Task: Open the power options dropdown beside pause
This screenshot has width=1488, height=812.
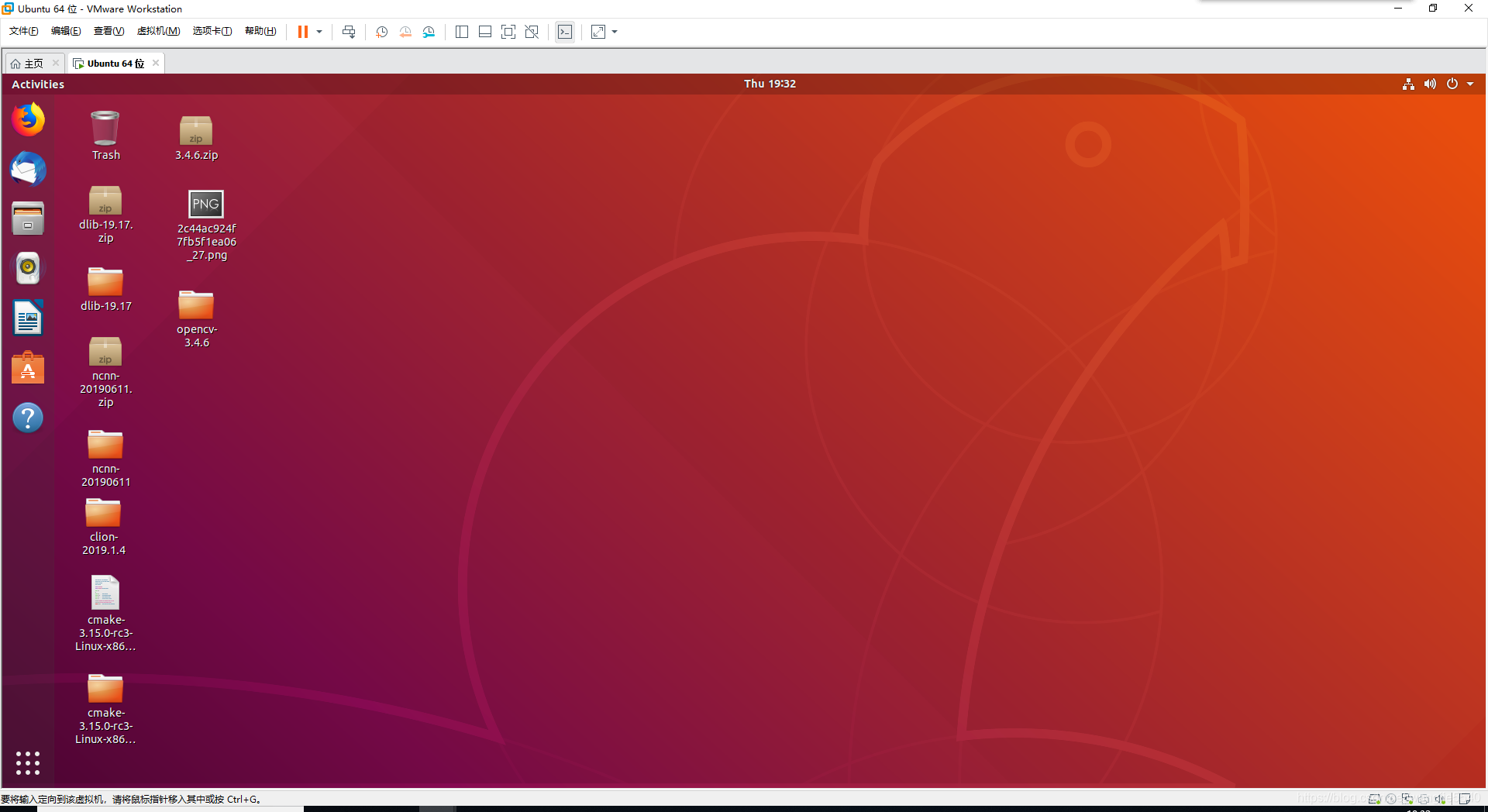Action: (x=319, y=32)
